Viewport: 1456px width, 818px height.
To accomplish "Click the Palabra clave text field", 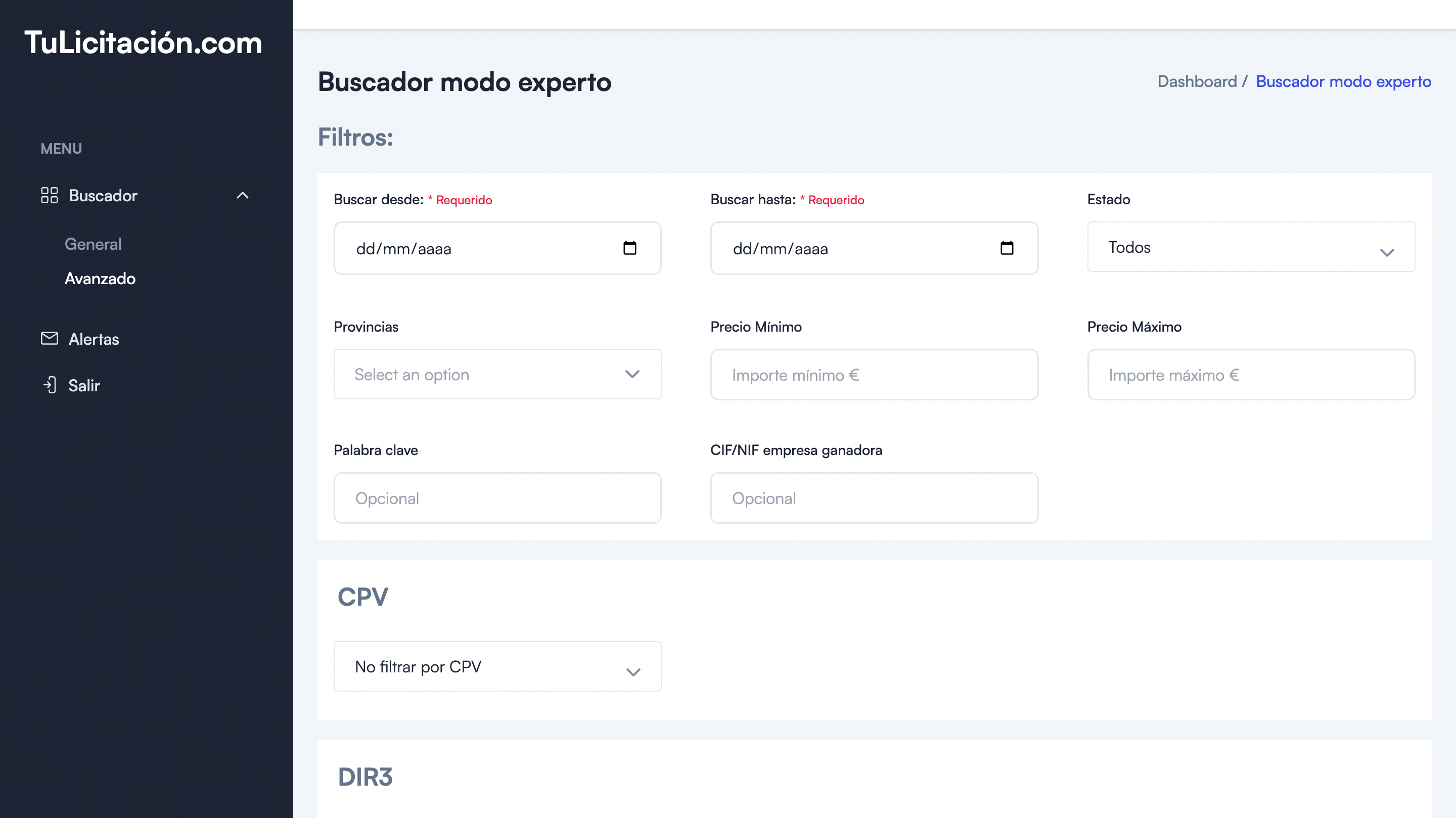I will coord(497,498).
